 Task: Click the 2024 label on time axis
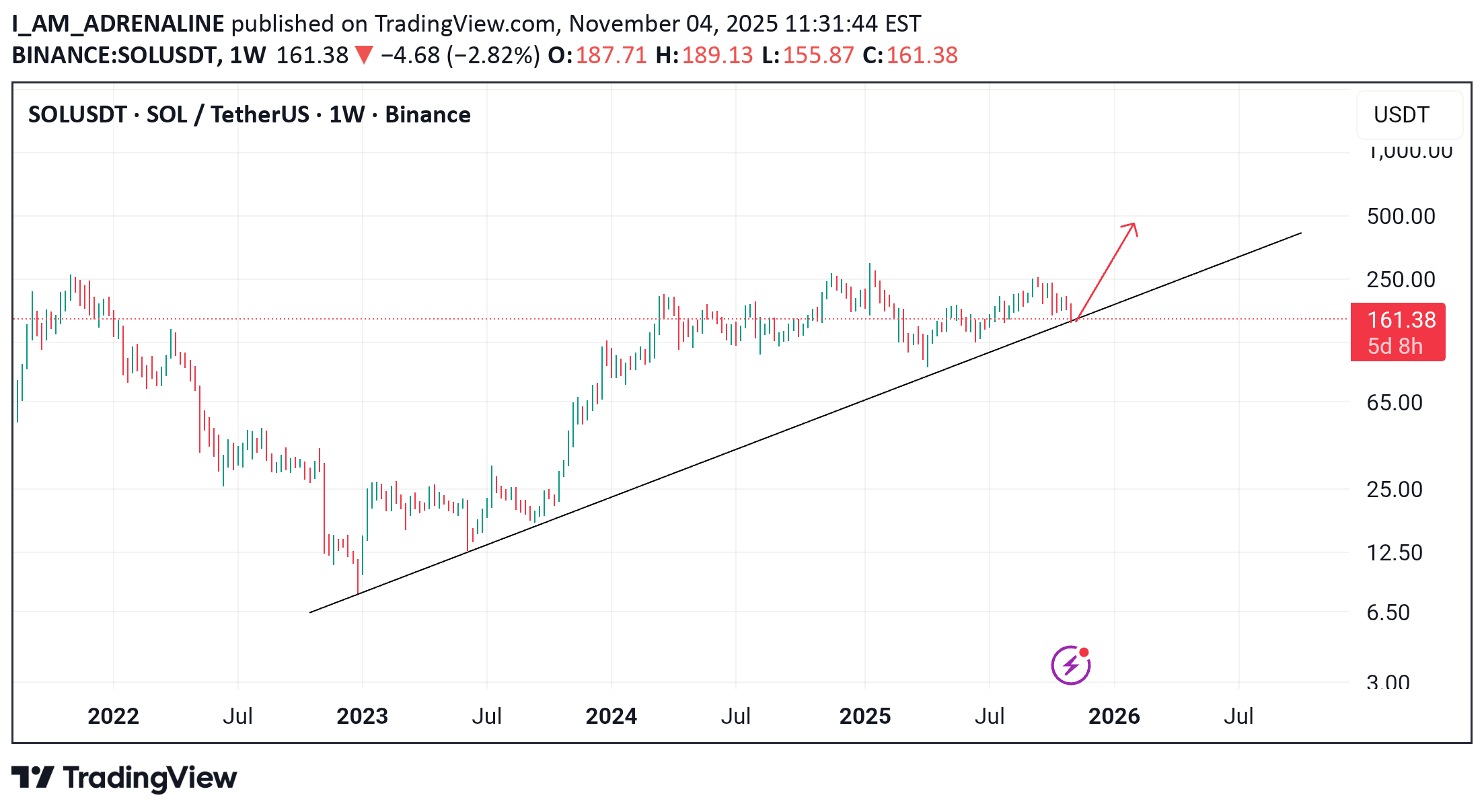click(611, 716)
